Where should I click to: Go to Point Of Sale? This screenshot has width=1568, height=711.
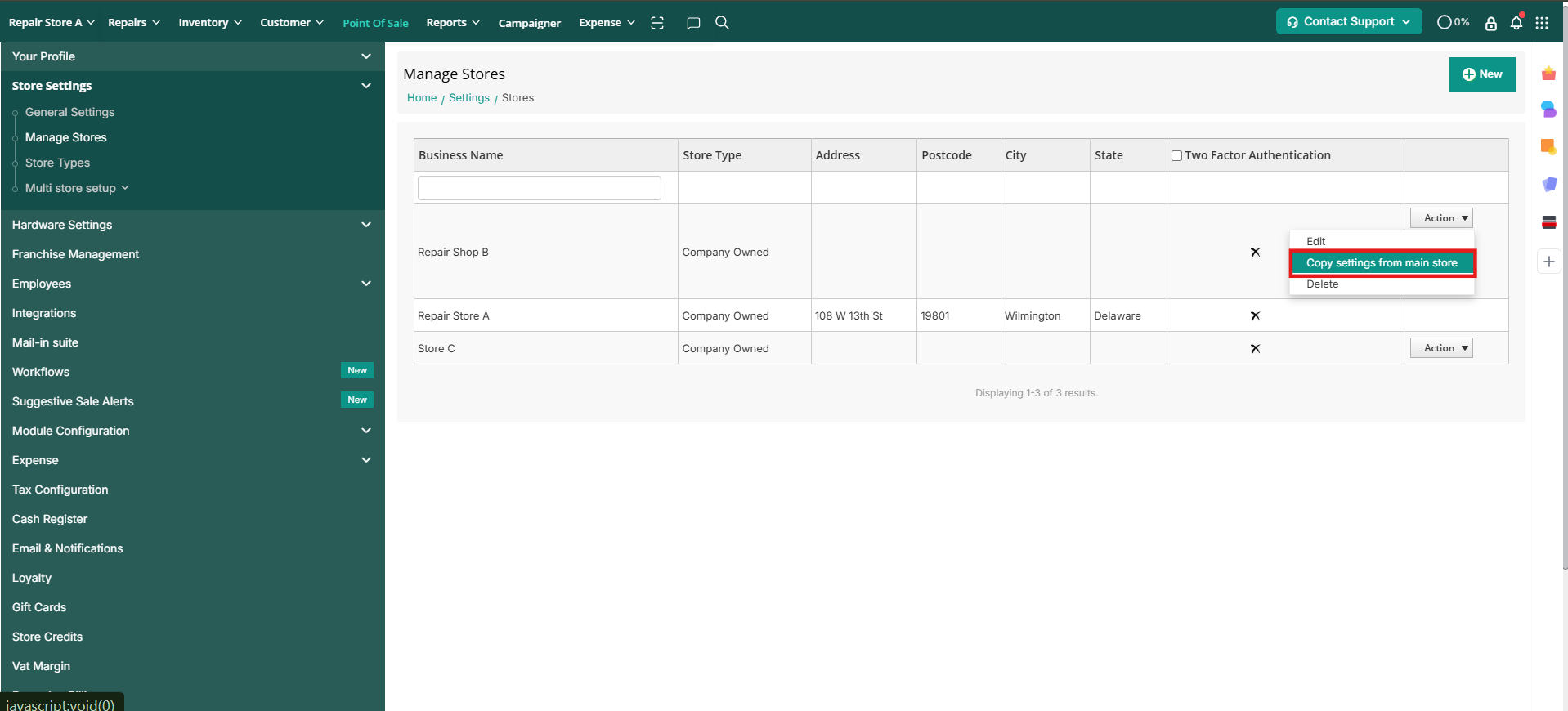375,23
